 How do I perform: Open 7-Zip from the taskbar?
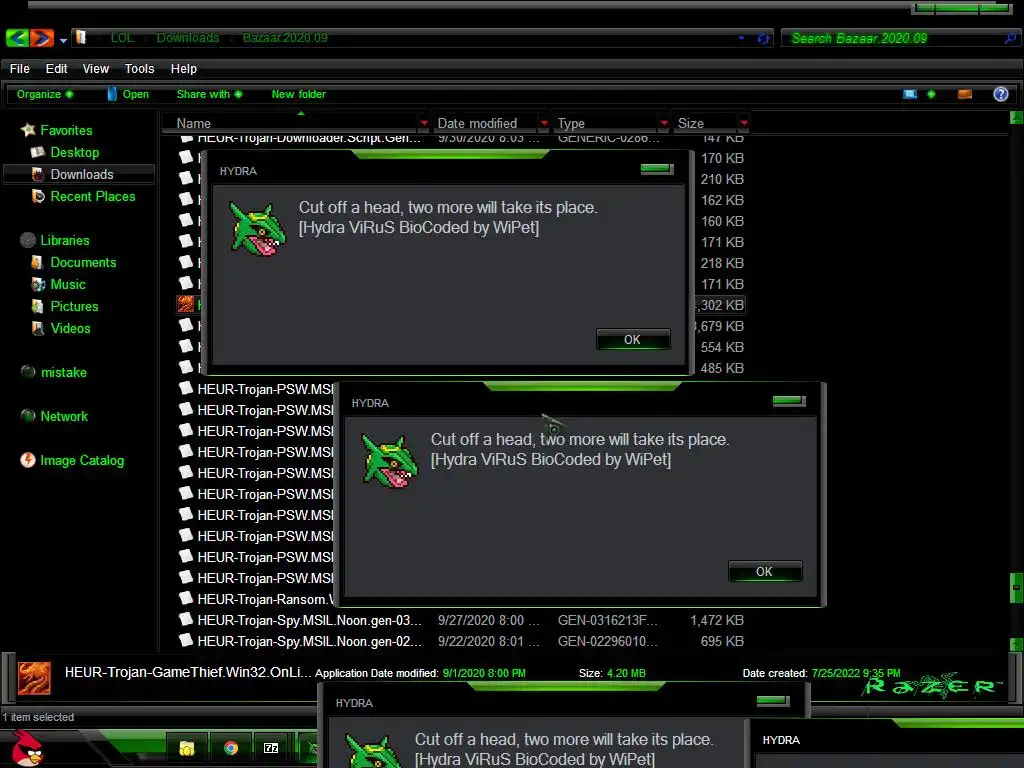coord(271,748)
